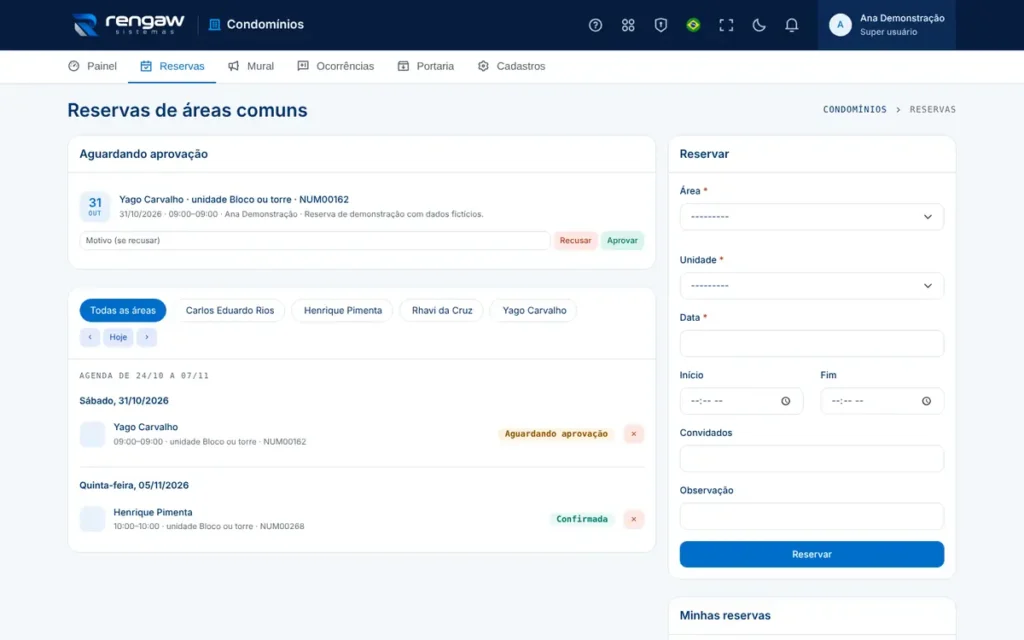Click Henrique Pimenta agenda row thumbnail
1024x640 pixels.
tap(92, 519)
